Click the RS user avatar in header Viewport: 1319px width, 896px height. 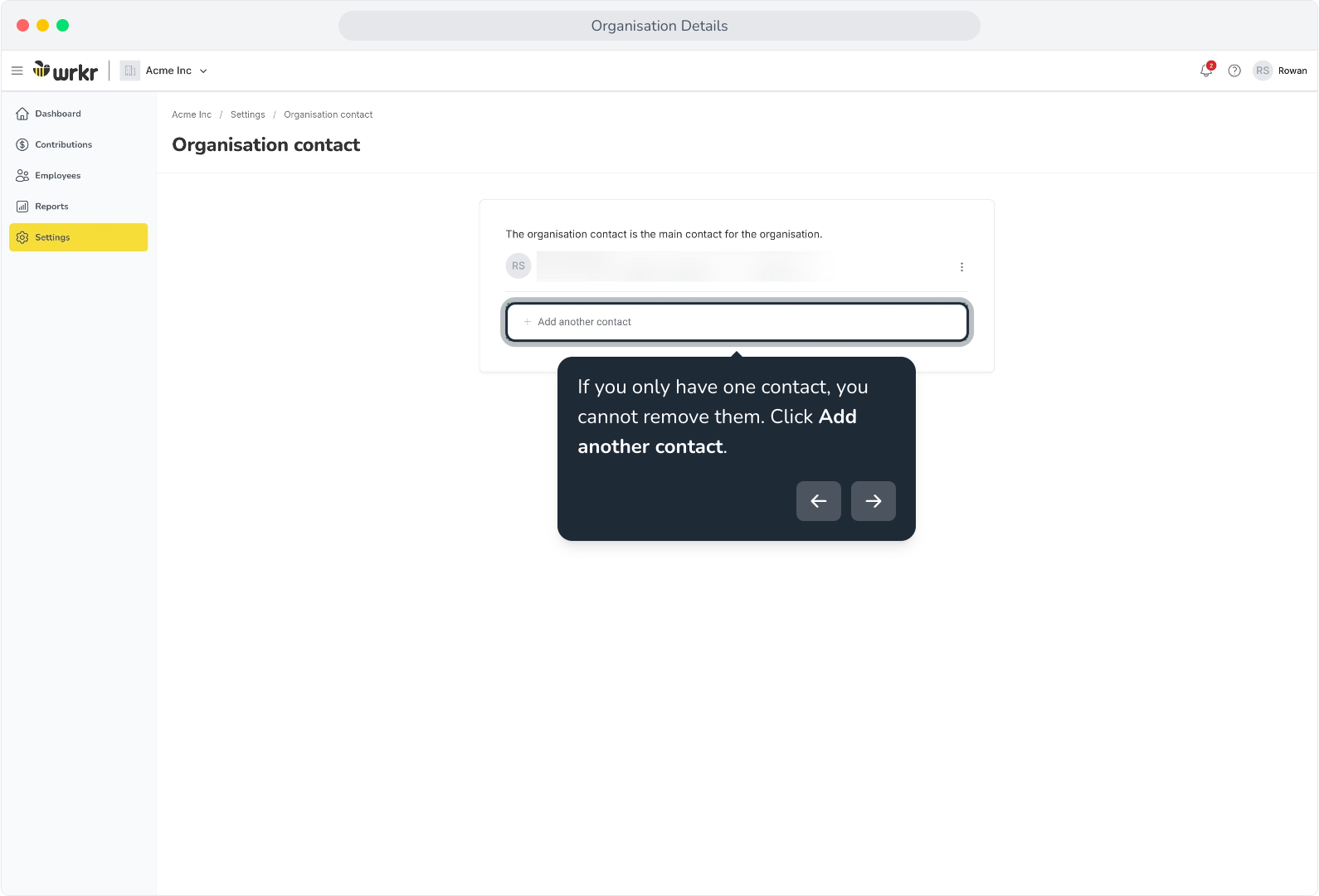pos(1263,71)
